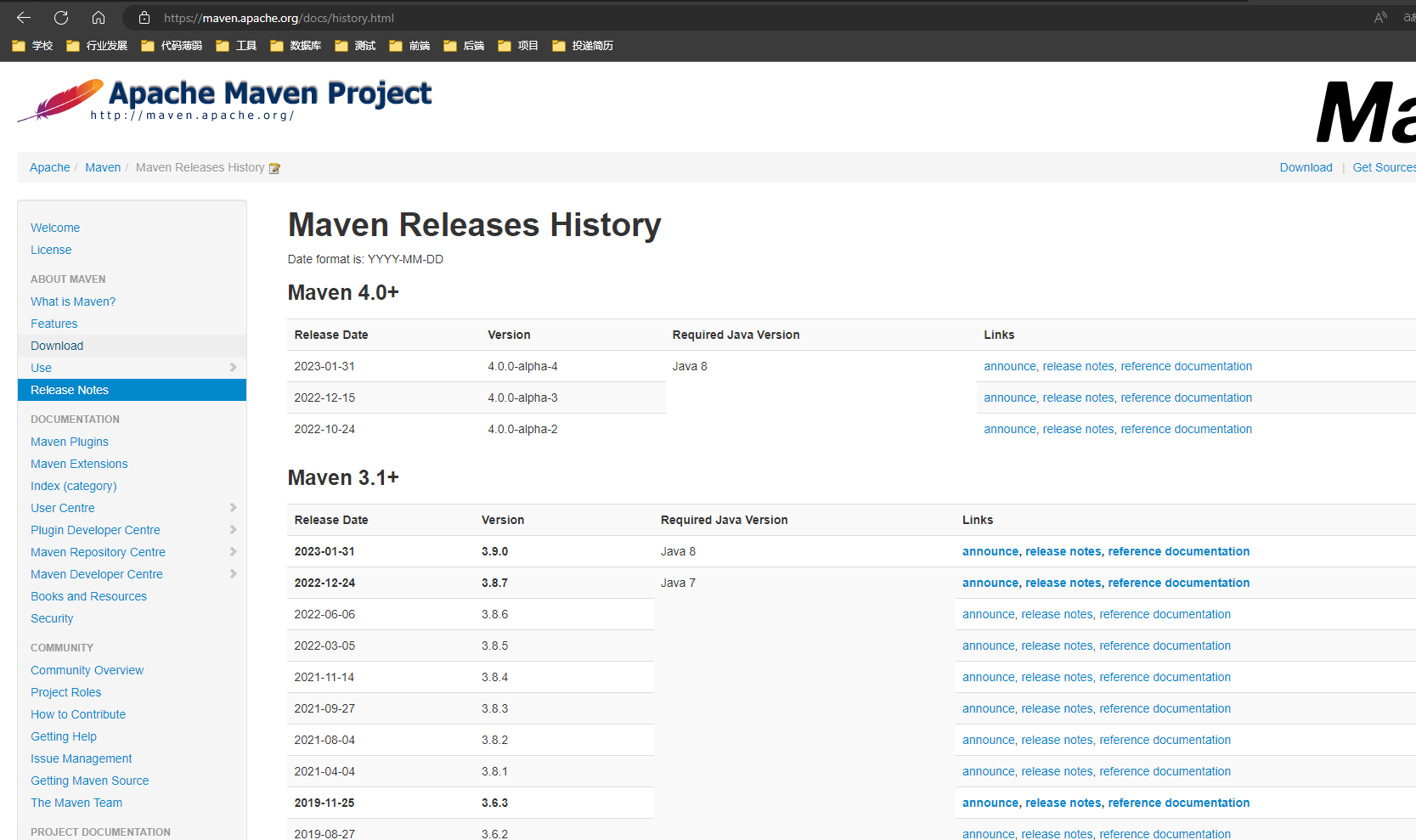Open How to Contribute link
Viewport: 1416px width, 840px height.
(x=78, y=714)
